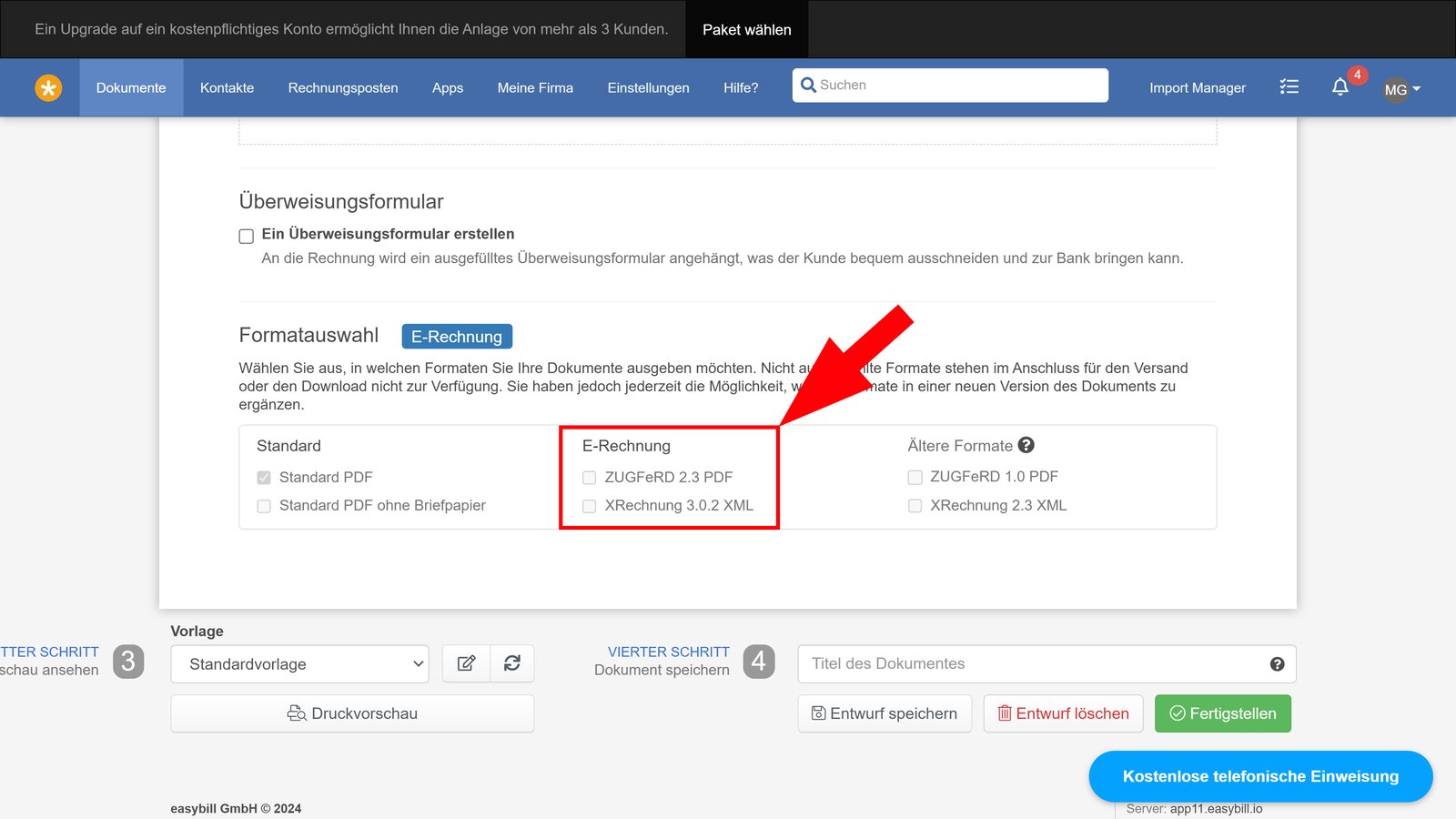Click step 4 number badge
This screenshot has height=819, width=1456.
pos(758,662)
